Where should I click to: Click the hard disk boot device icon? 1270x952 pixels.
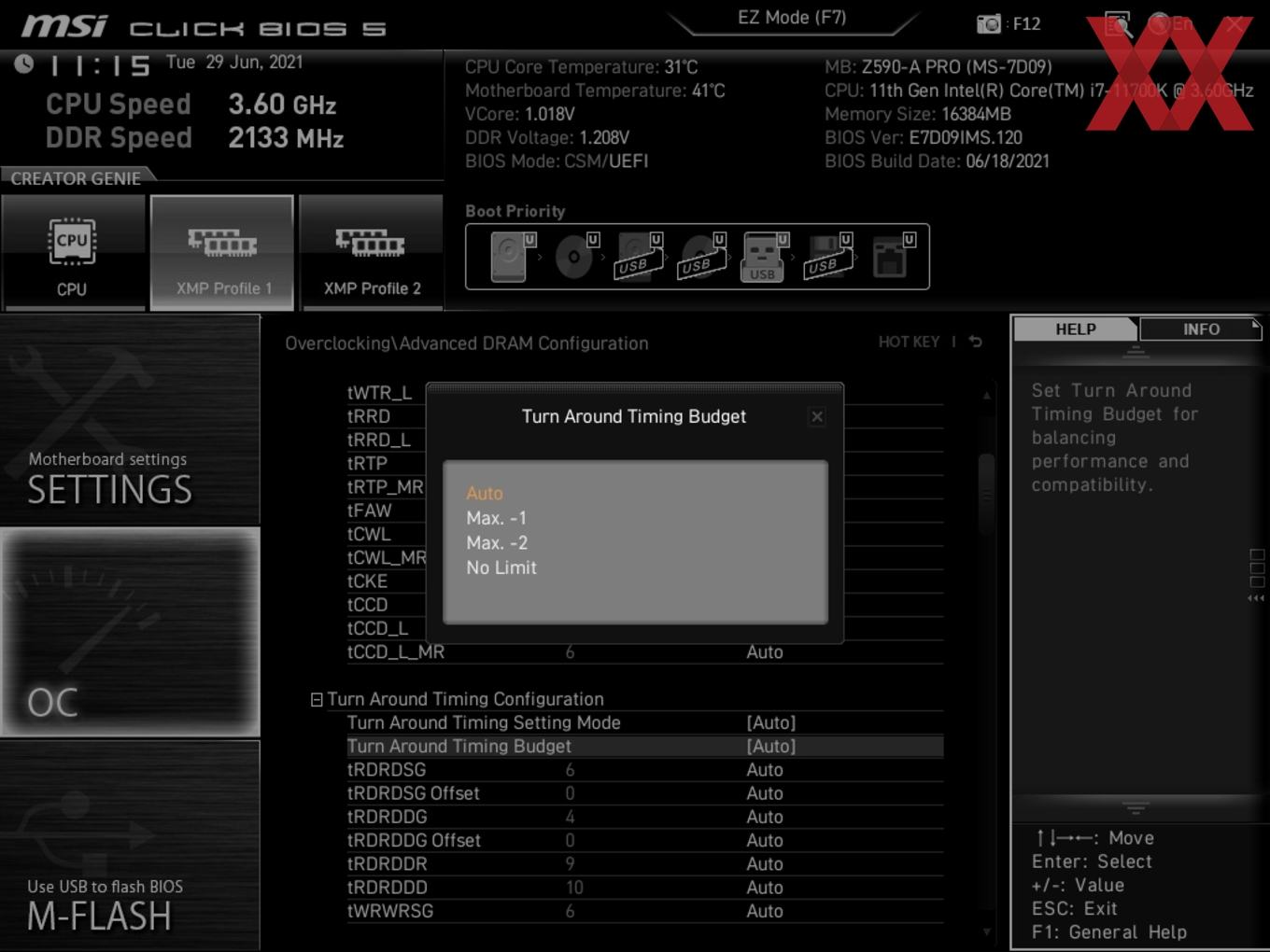(x=510, y=257)
